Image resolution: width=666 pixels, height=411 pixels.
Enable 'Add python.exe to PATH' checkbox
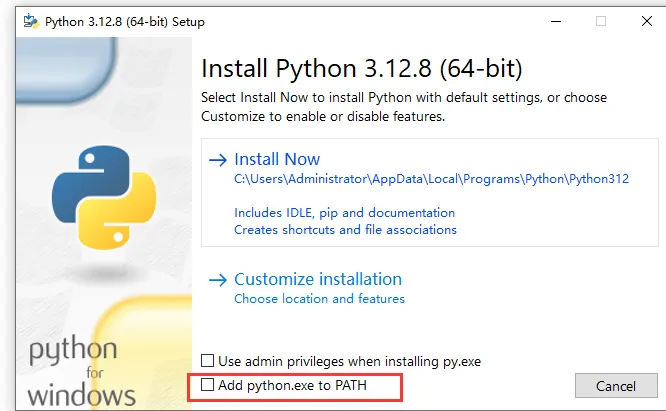tap(208, 384)
